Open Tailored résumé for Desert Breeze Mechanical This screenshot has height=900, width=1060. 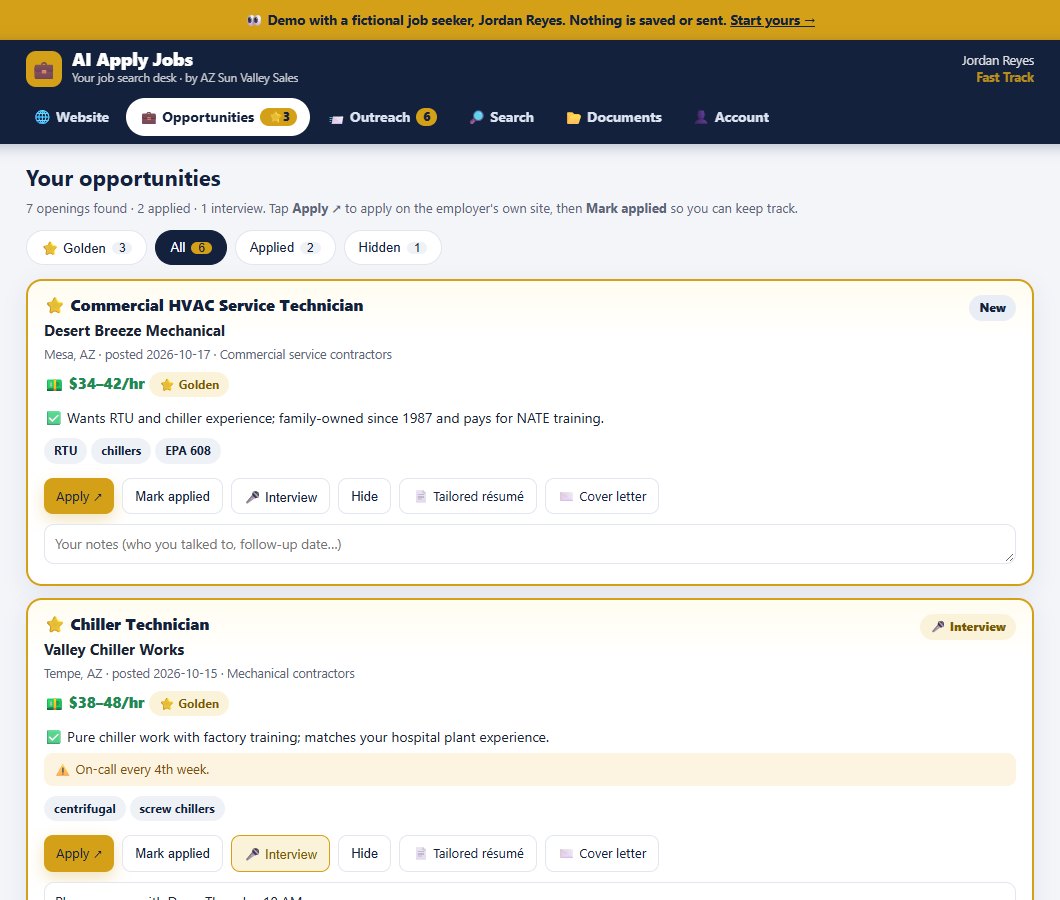pos(468,496)
